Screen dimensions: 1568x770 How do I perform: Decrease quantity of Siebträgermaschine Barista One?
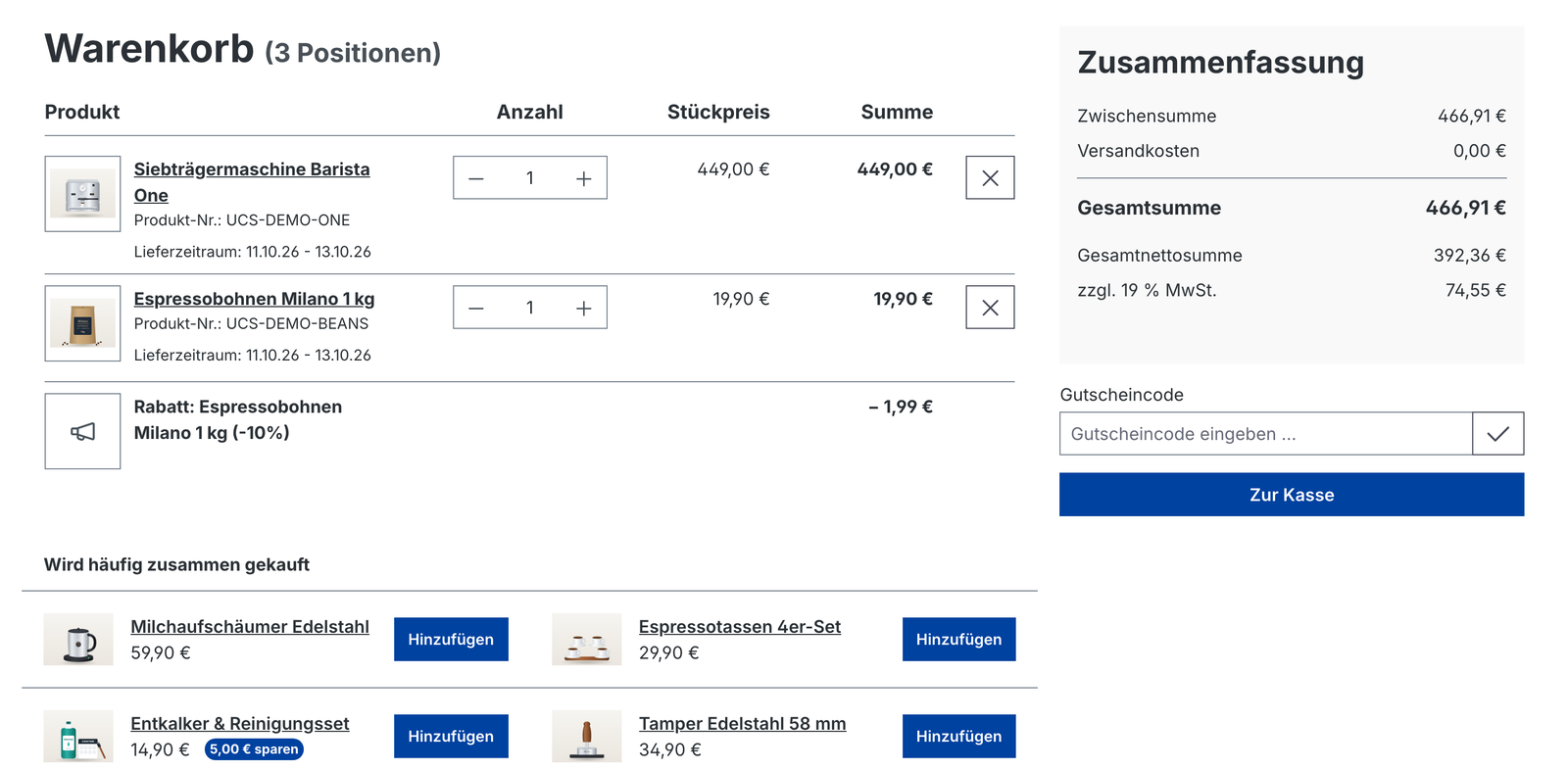(476, 178)
